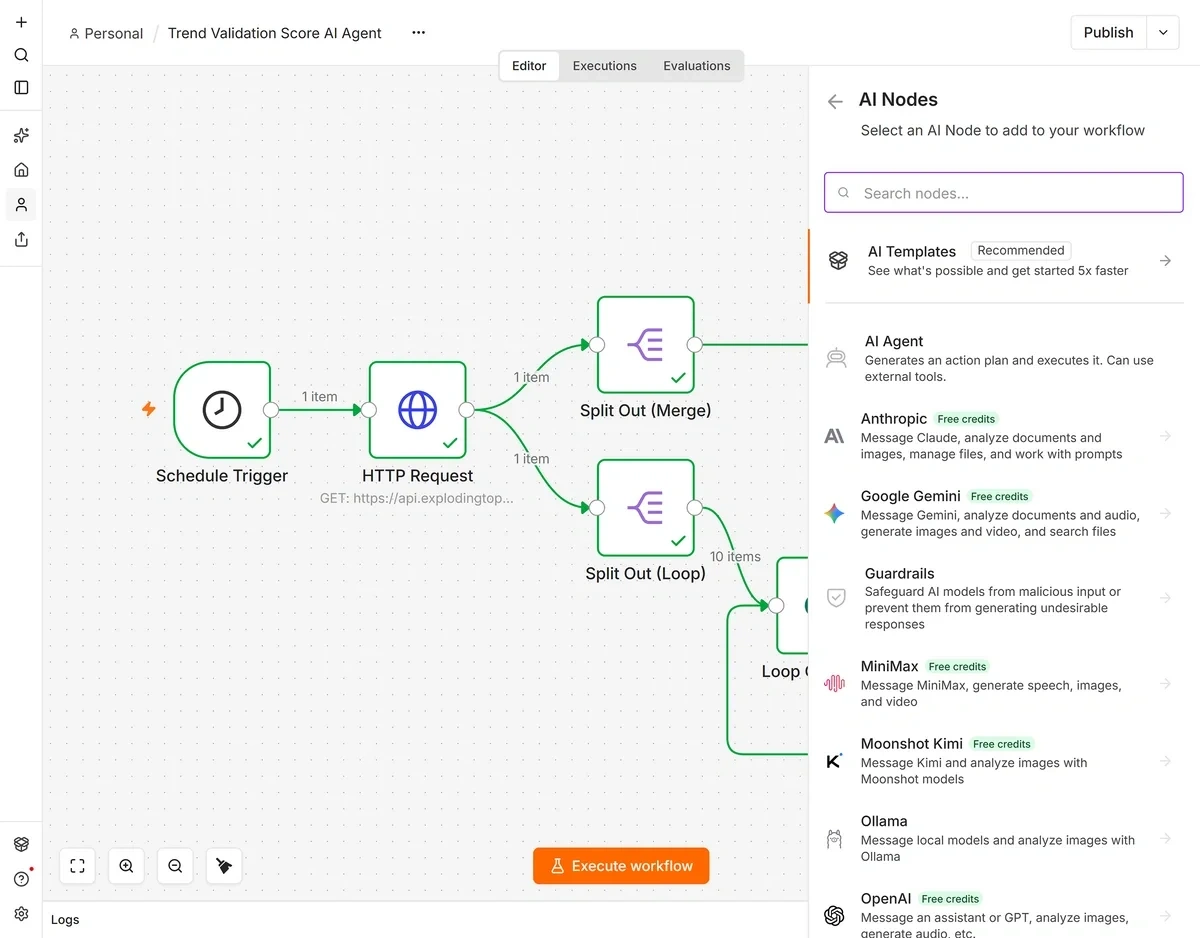Screen dimensions: 1200x938
Task: Click the OpenAI logo icon
Action: click(x=834, y=916)
